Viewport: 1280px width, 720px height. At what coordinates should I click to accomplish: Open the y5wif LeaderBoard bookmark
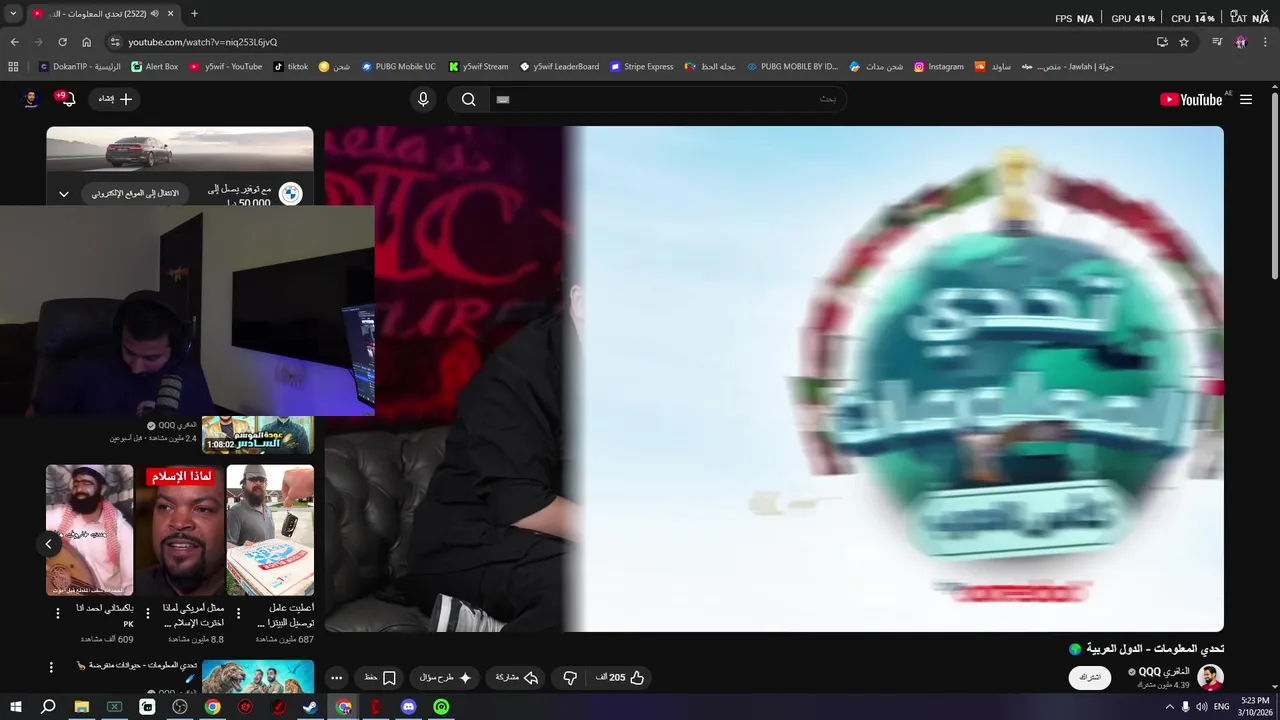(560, 67)
